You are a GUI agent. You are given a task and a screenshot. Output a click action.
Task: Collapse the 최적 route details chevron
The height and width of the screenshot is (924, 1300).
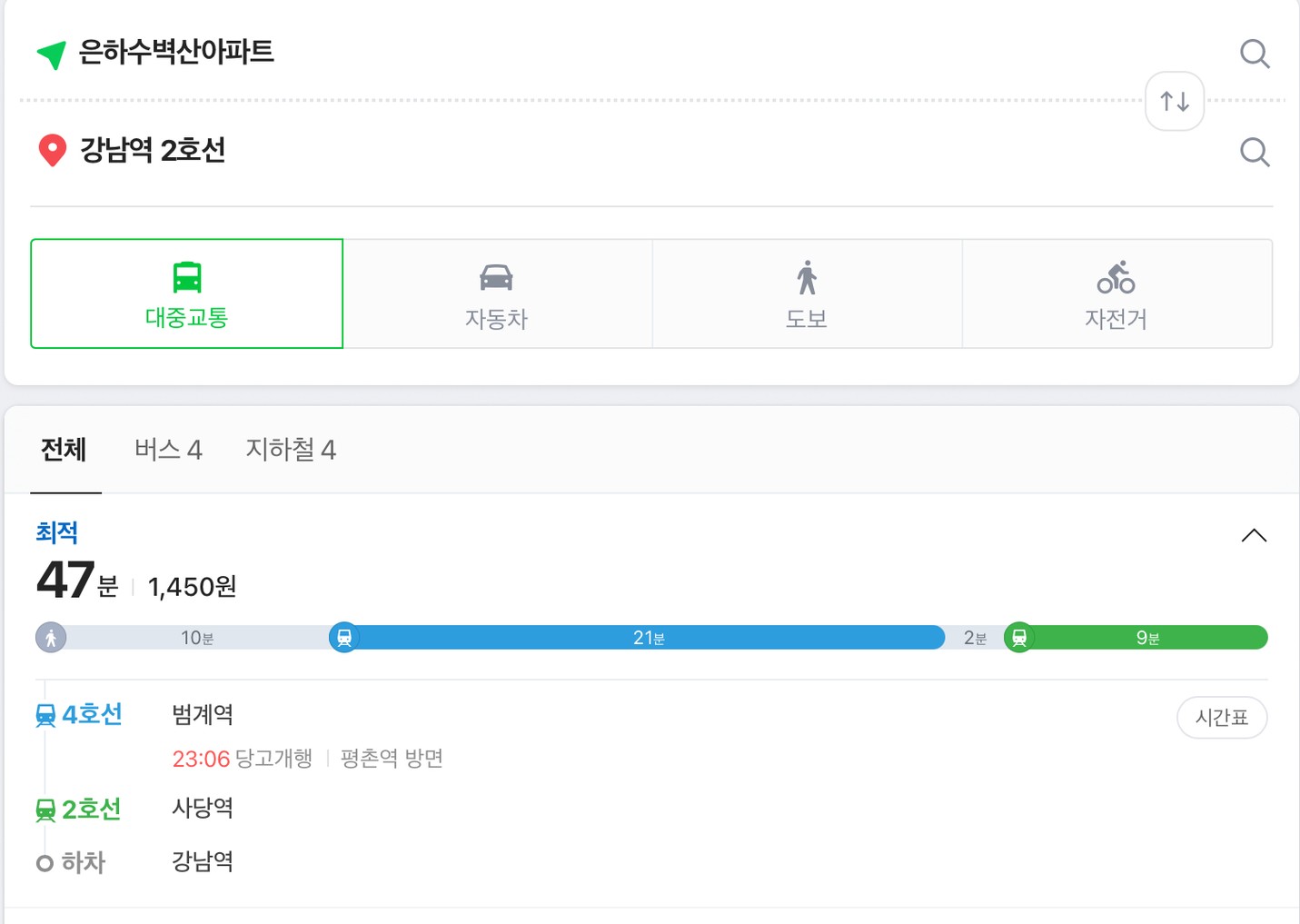click(1253, 535)
